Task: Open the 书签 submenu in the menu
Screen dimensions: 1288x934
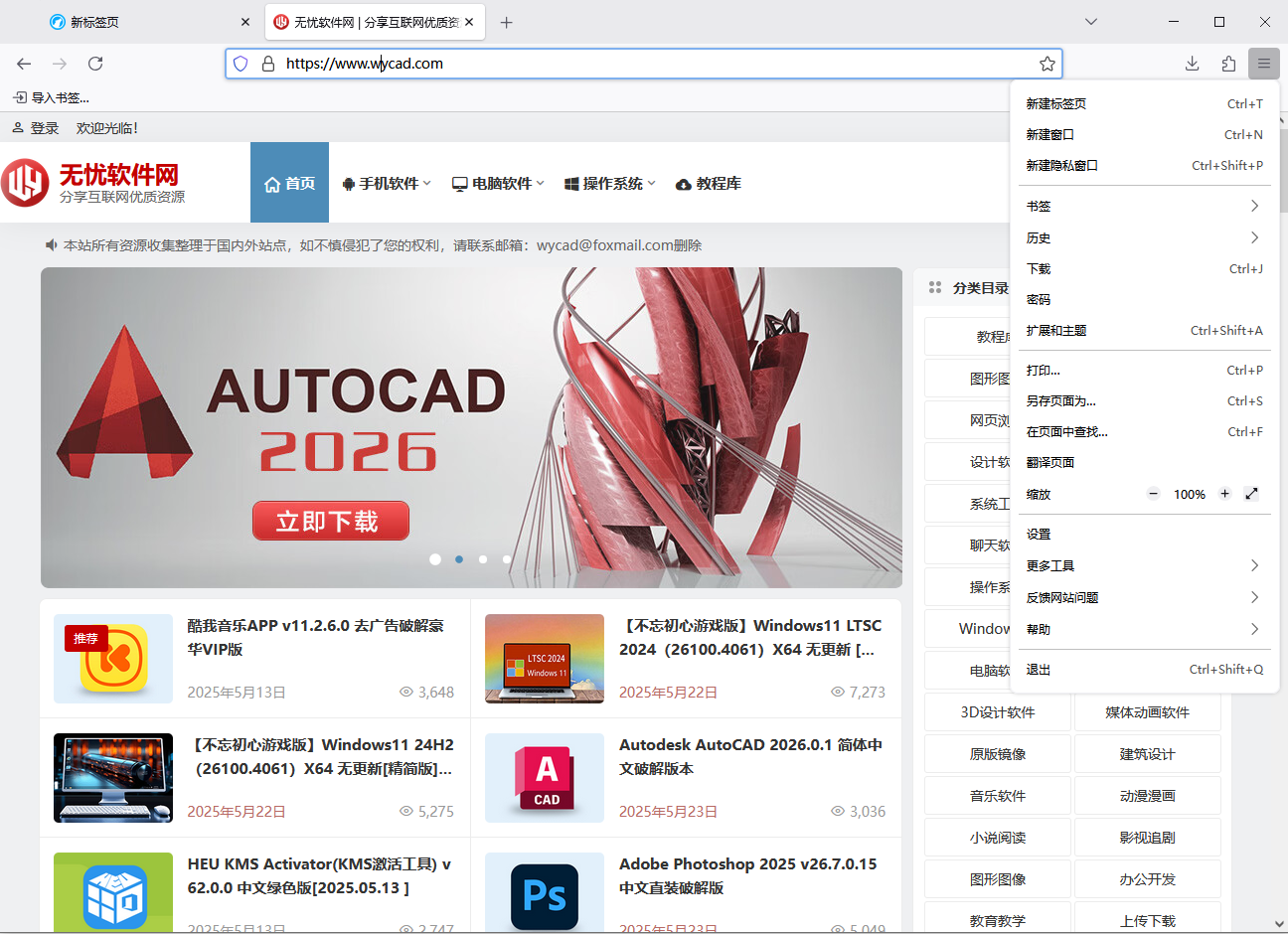Action: (x=1038, y=206)
